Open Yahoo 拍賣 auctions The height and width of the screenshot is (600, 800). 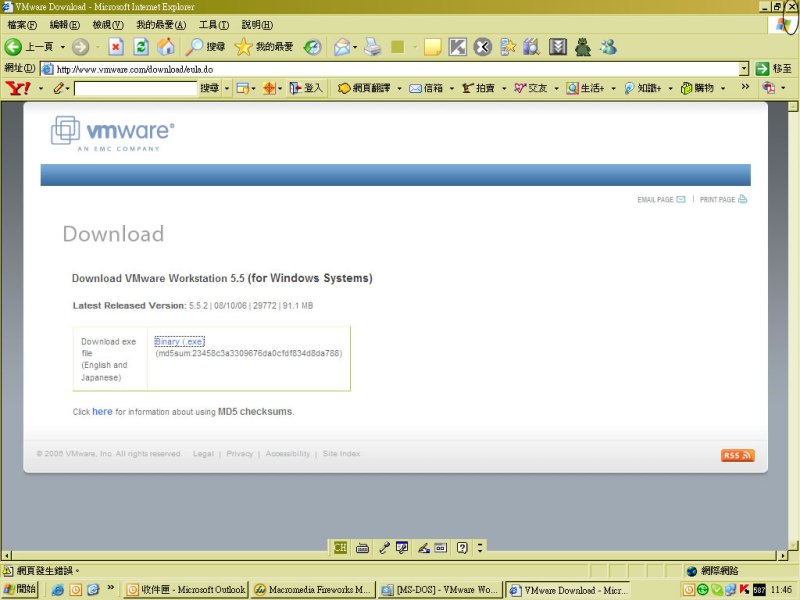479,88
